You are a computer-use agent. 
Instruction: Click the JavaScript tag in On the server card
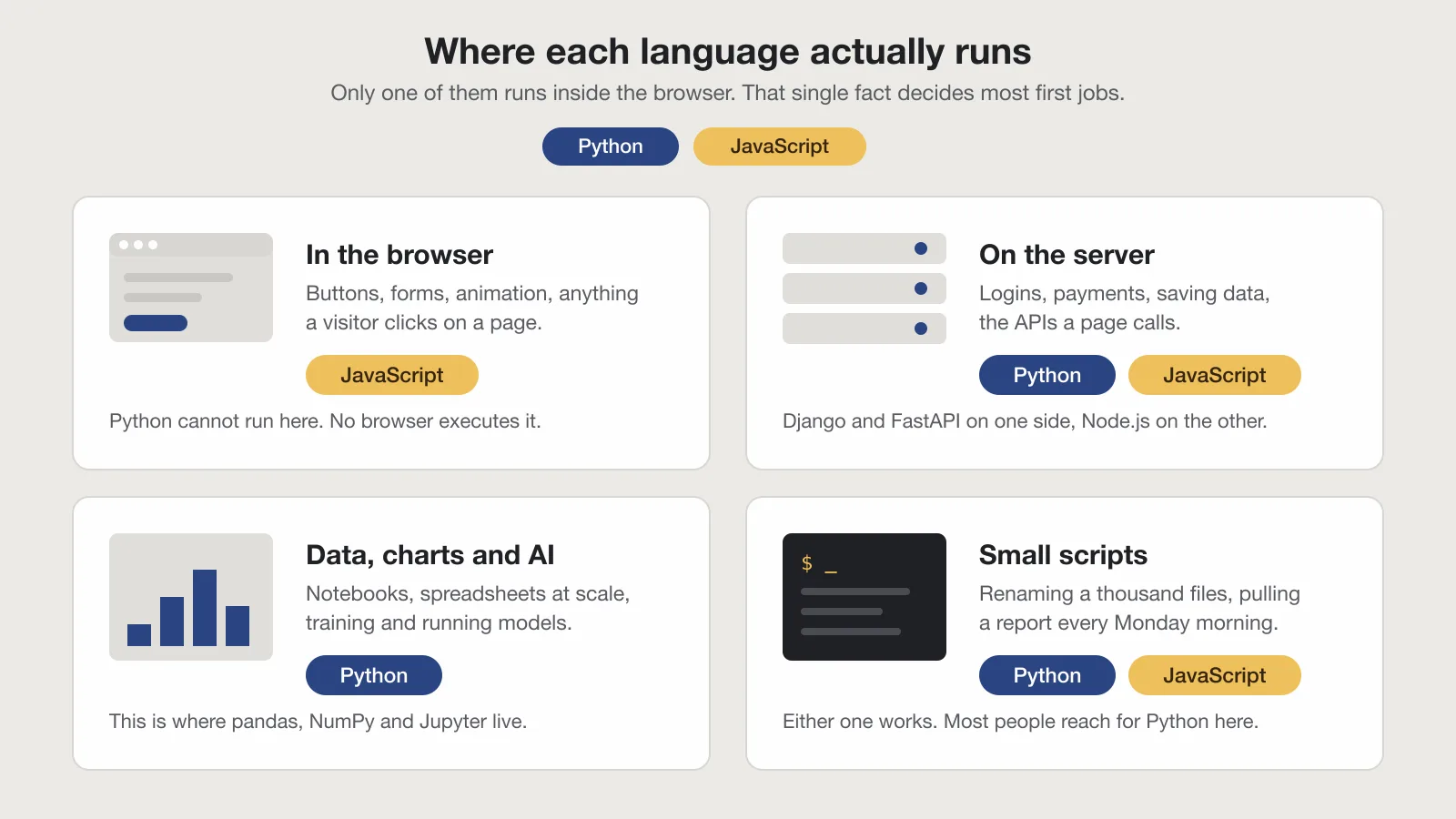(1215, 375)
